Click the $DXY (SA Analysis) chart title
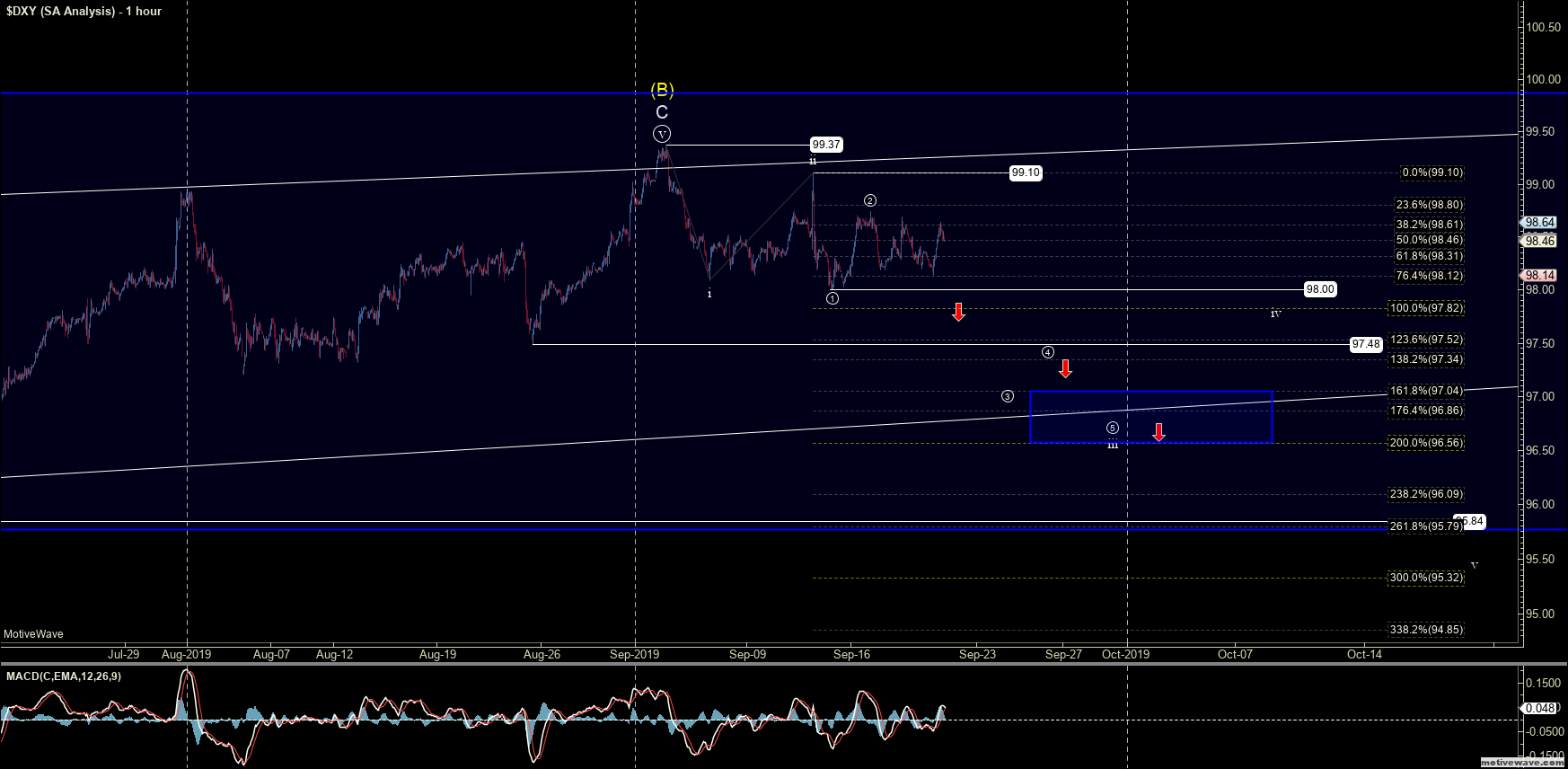The image size is (1568, 769). 84,11
